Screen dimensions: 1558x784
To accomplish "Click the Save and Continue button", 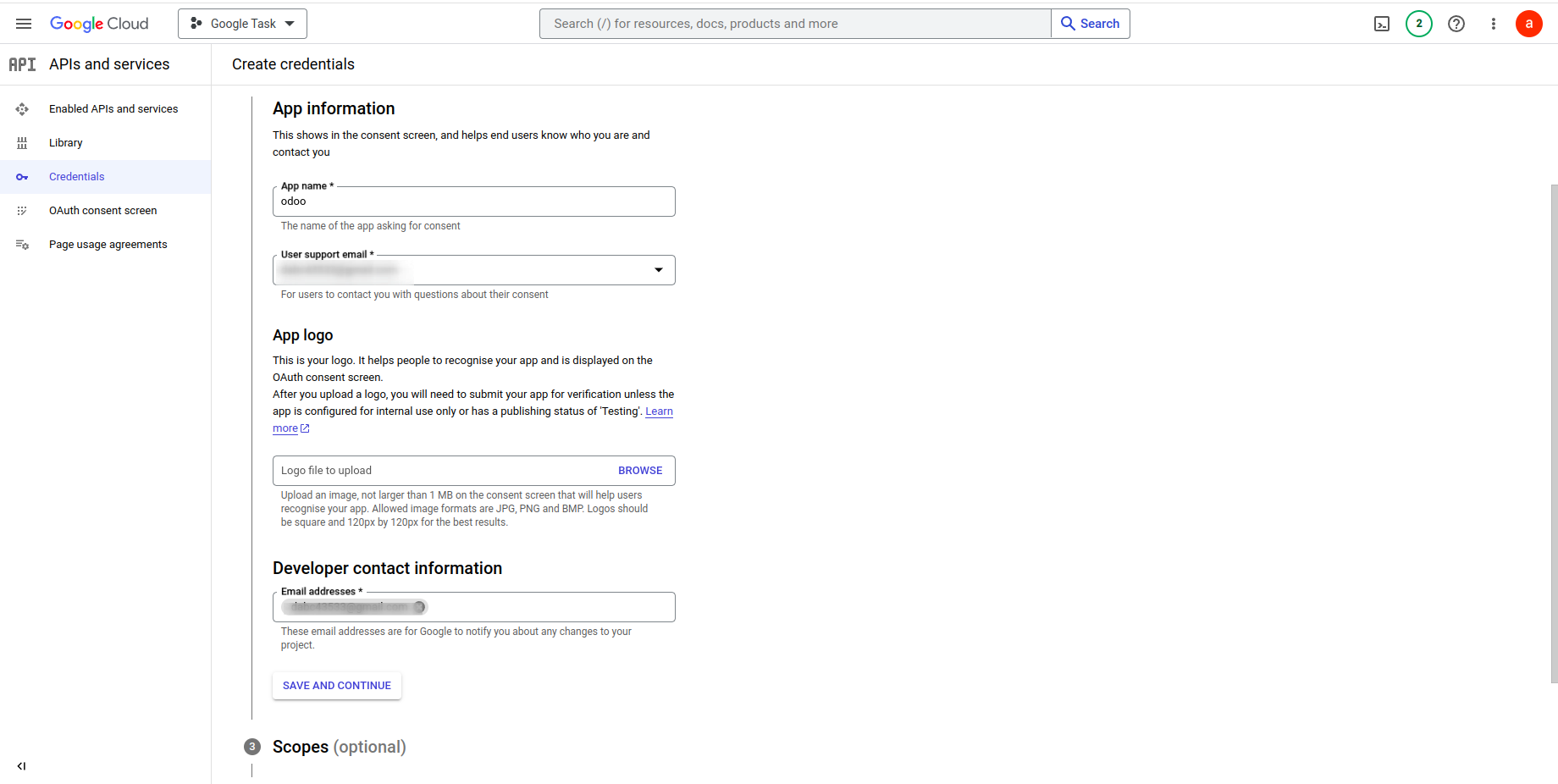I will coord(337,686).
